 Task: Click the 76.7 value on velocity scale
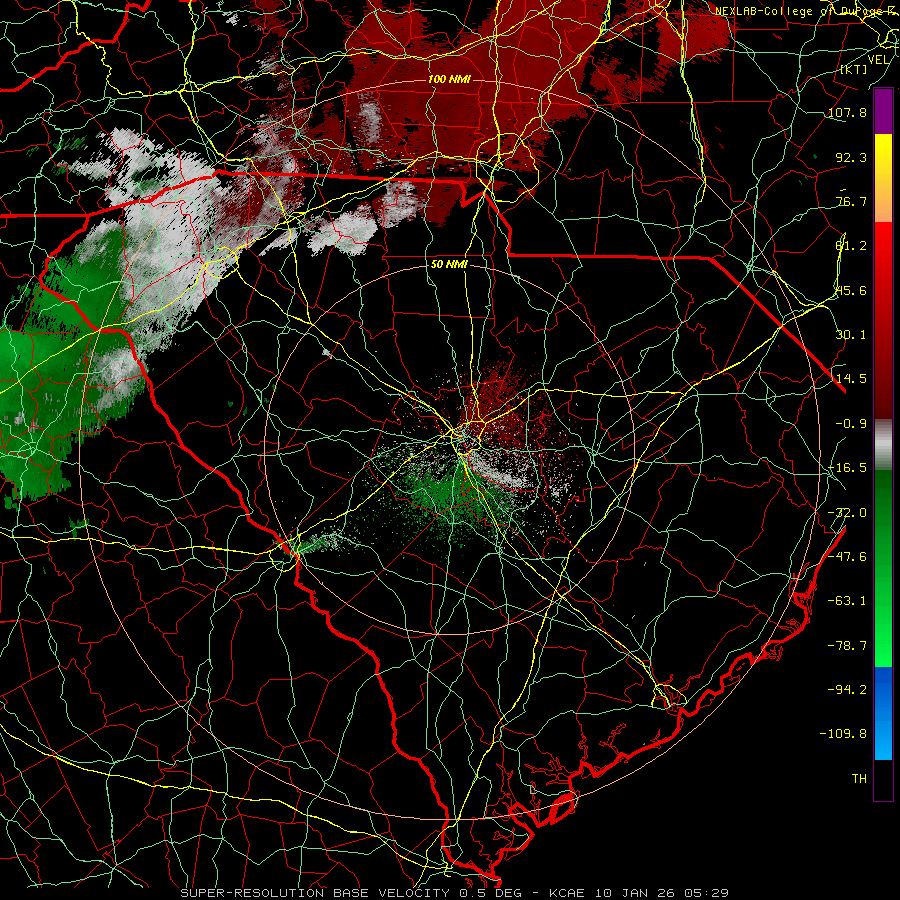point(851,201)
